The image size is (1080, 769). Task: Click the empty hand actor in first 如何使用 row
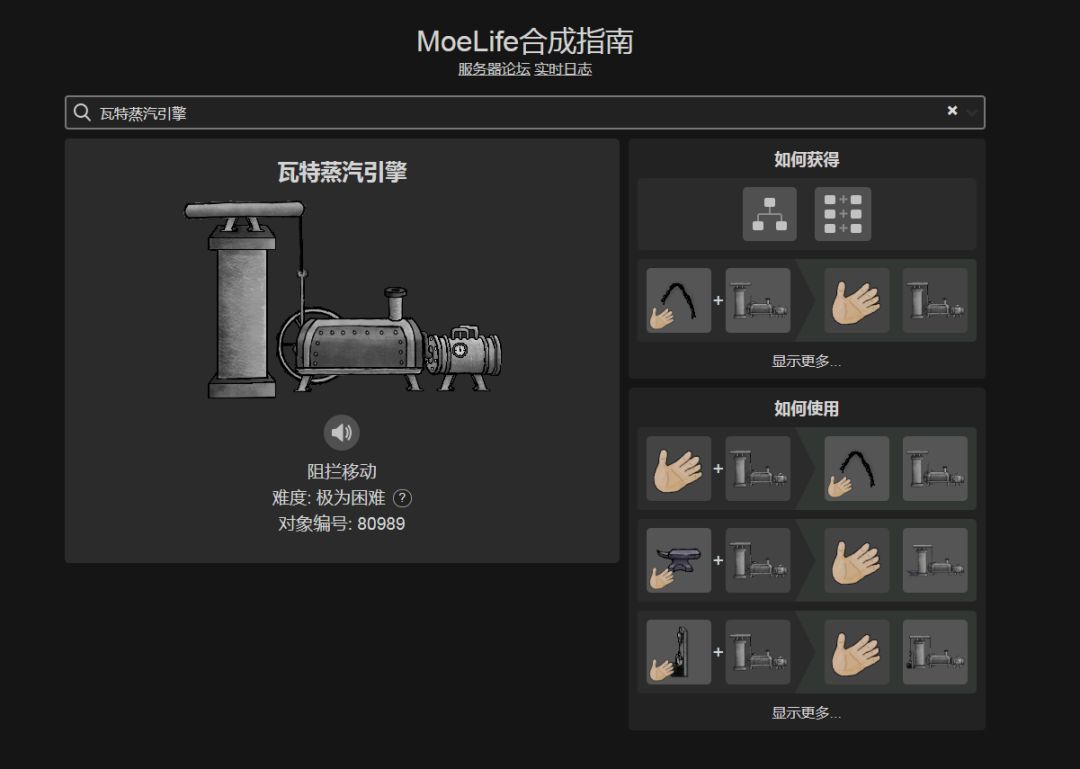pyautogui.click(x=678, y=469)
